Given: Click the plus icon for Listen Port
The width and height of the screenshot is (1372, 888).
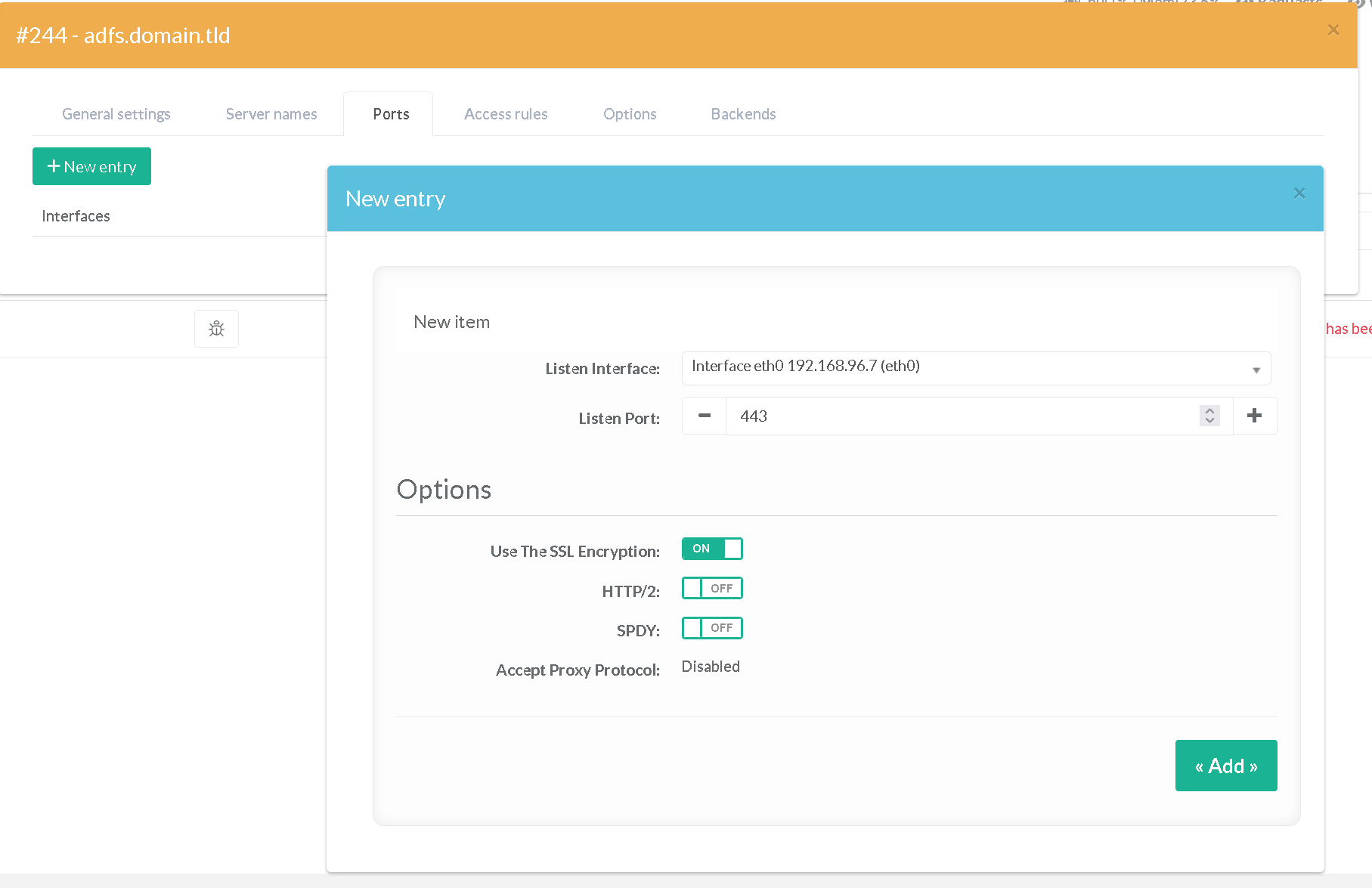Looking at the screenshot, I should point(1254,416).
